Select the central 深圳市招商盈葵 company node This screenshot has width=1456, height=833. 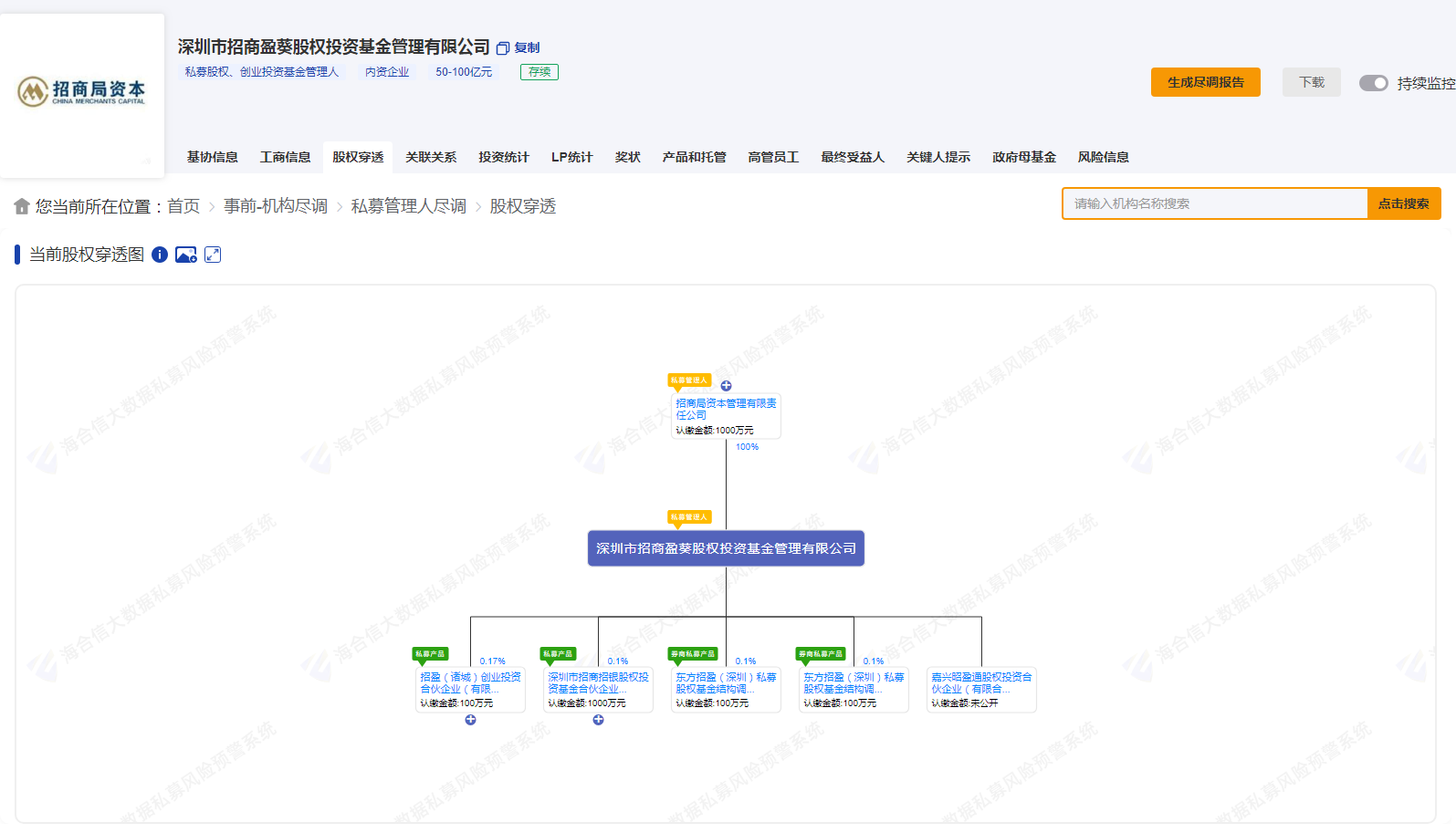point(726,548)
